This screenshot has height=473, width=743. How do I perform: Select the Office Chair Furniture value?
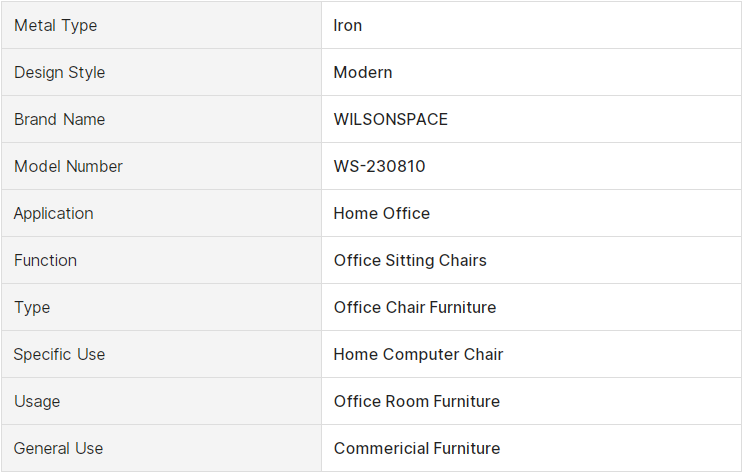(415, 307)
